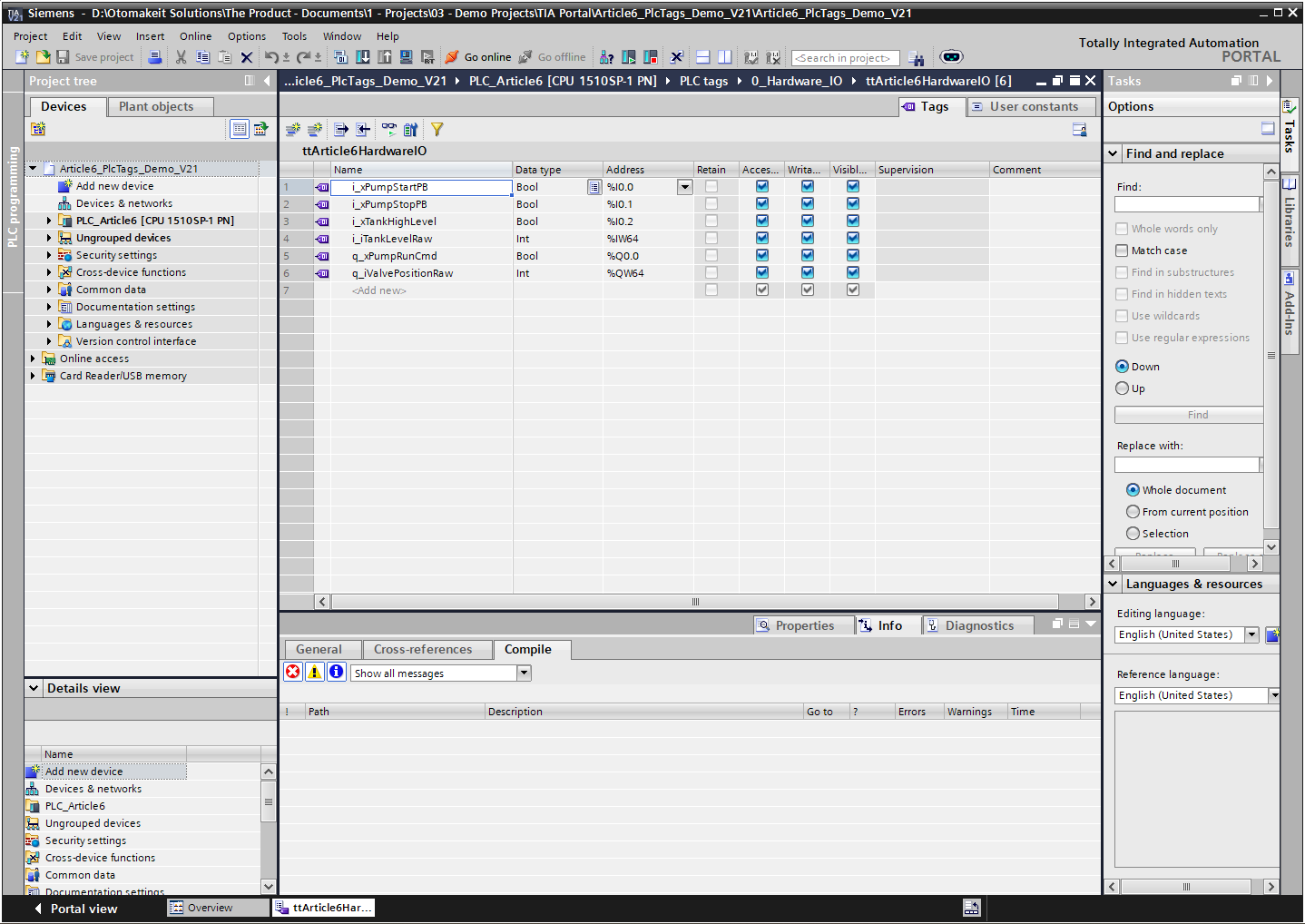
Task: Tick Retain checkbox for i_xPumpStartPB
Action: (x=711, y=187)
